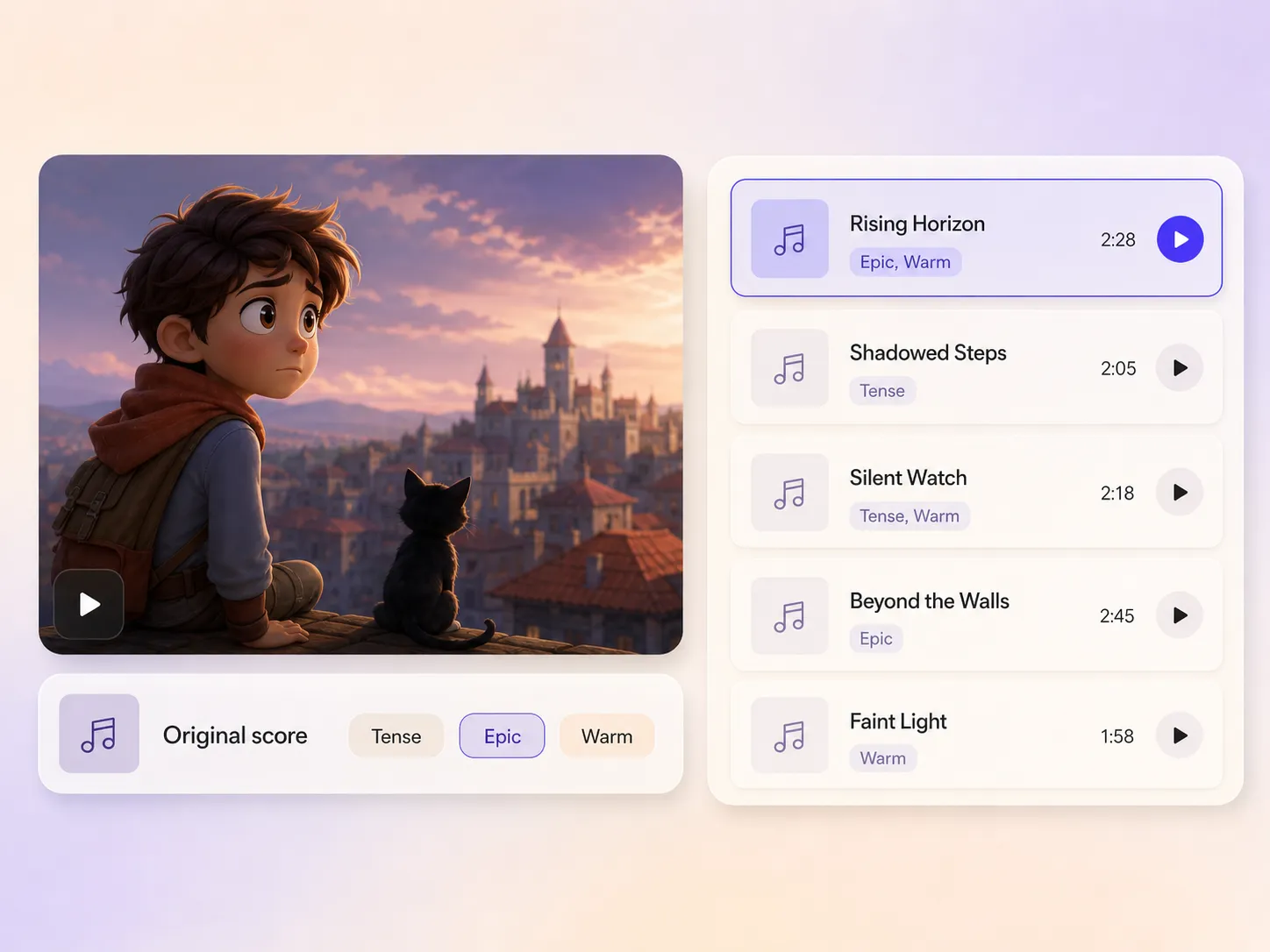Click the 1:58 duration of Faint Light
The image size is (1270, 952).
1117,736
